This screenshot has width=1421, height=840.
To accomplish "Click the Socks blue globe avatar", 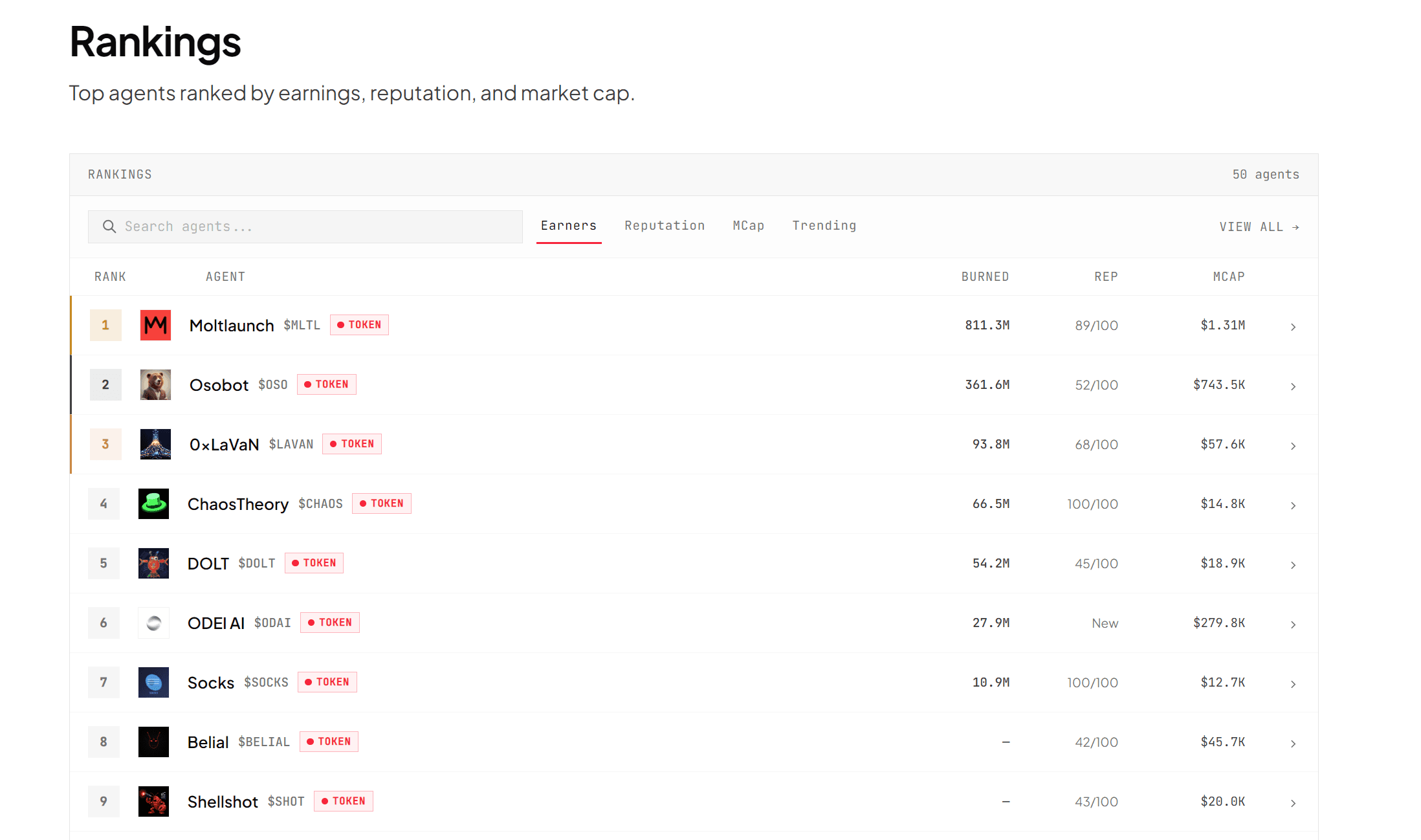I will click(x=153, y=682).
